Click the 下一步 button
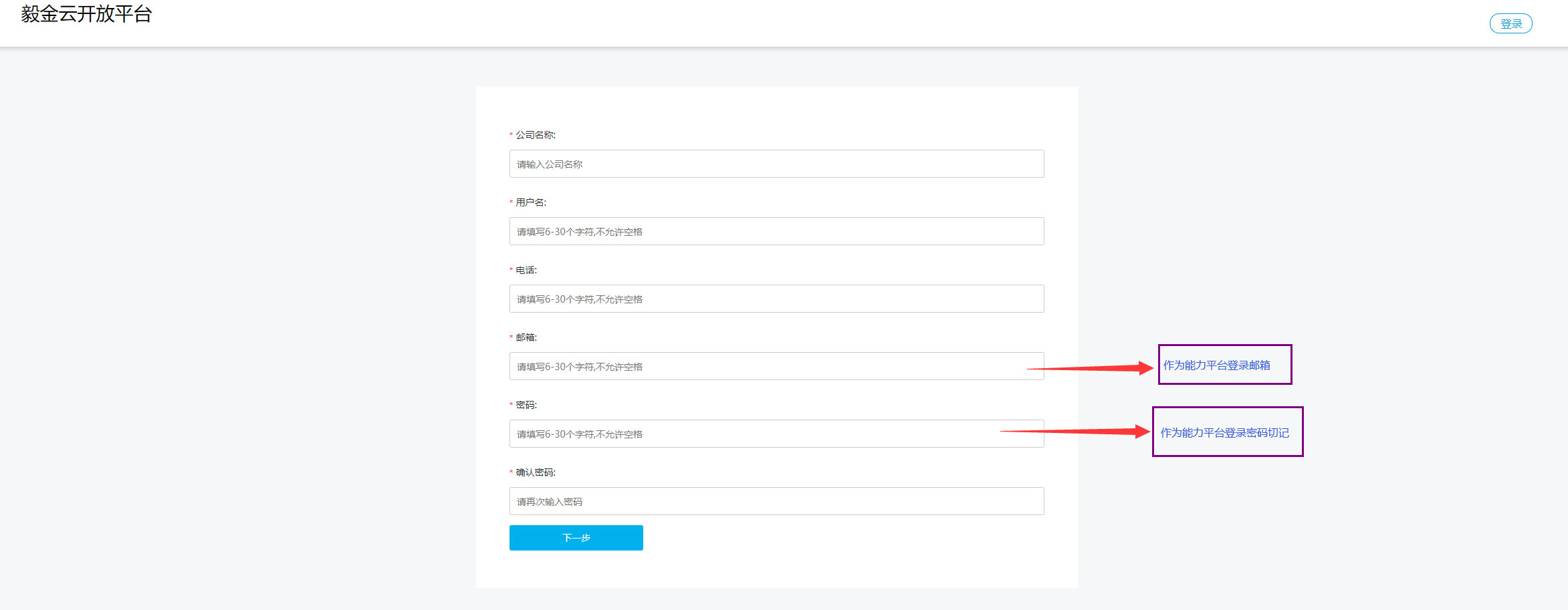The height and width of the screenshot is (610, 1568). [576, 538]
